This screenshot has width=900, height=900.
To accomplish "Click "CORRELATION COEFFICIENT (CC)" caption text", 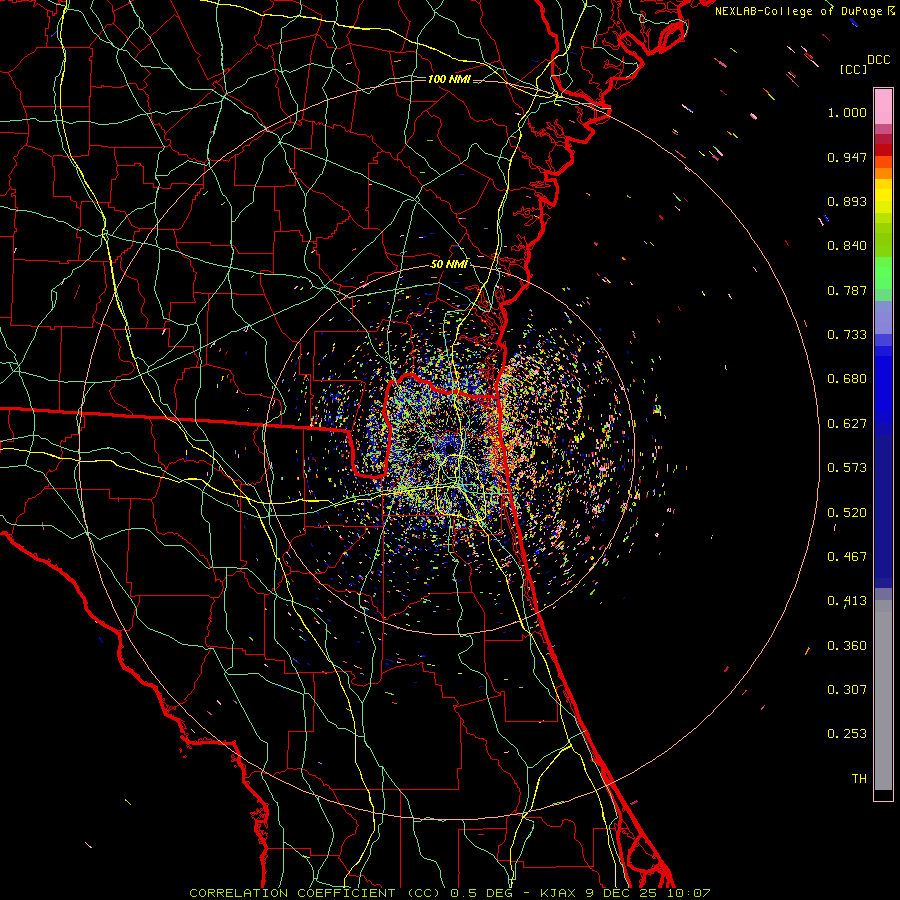I will [x=315, y=893].
